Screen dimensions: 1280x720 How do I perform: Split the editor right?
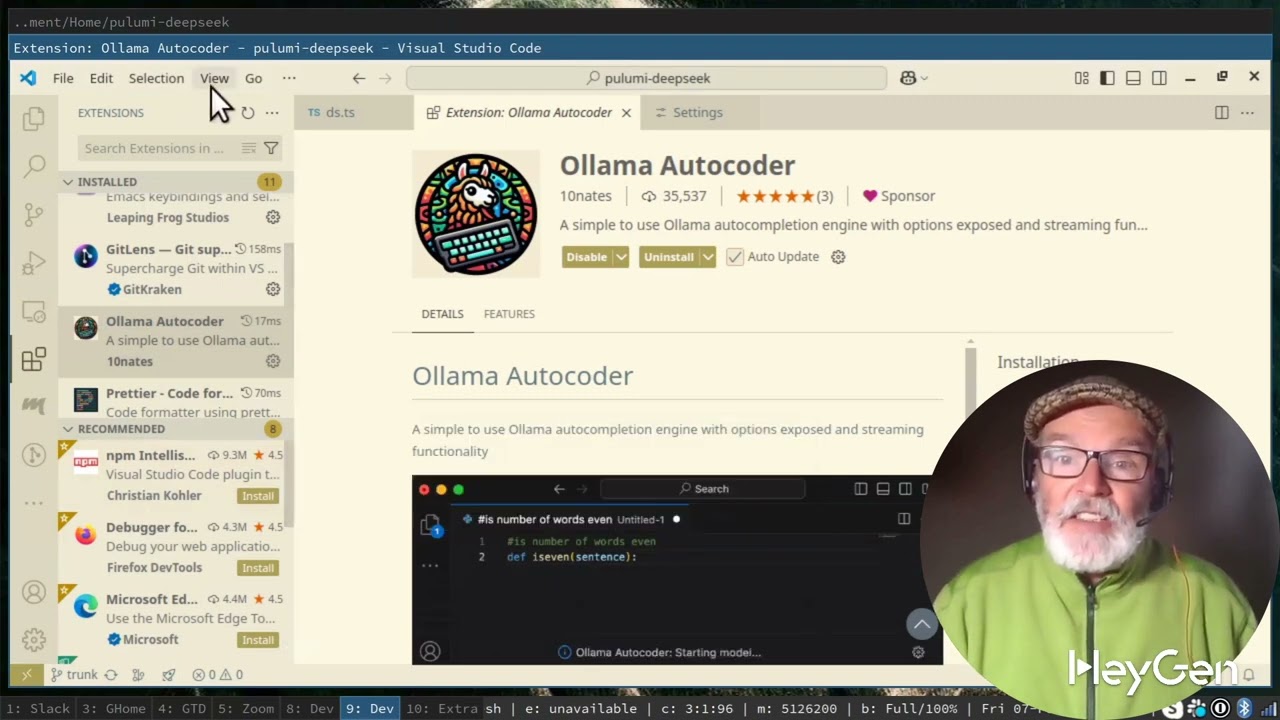pos(1222,113)
